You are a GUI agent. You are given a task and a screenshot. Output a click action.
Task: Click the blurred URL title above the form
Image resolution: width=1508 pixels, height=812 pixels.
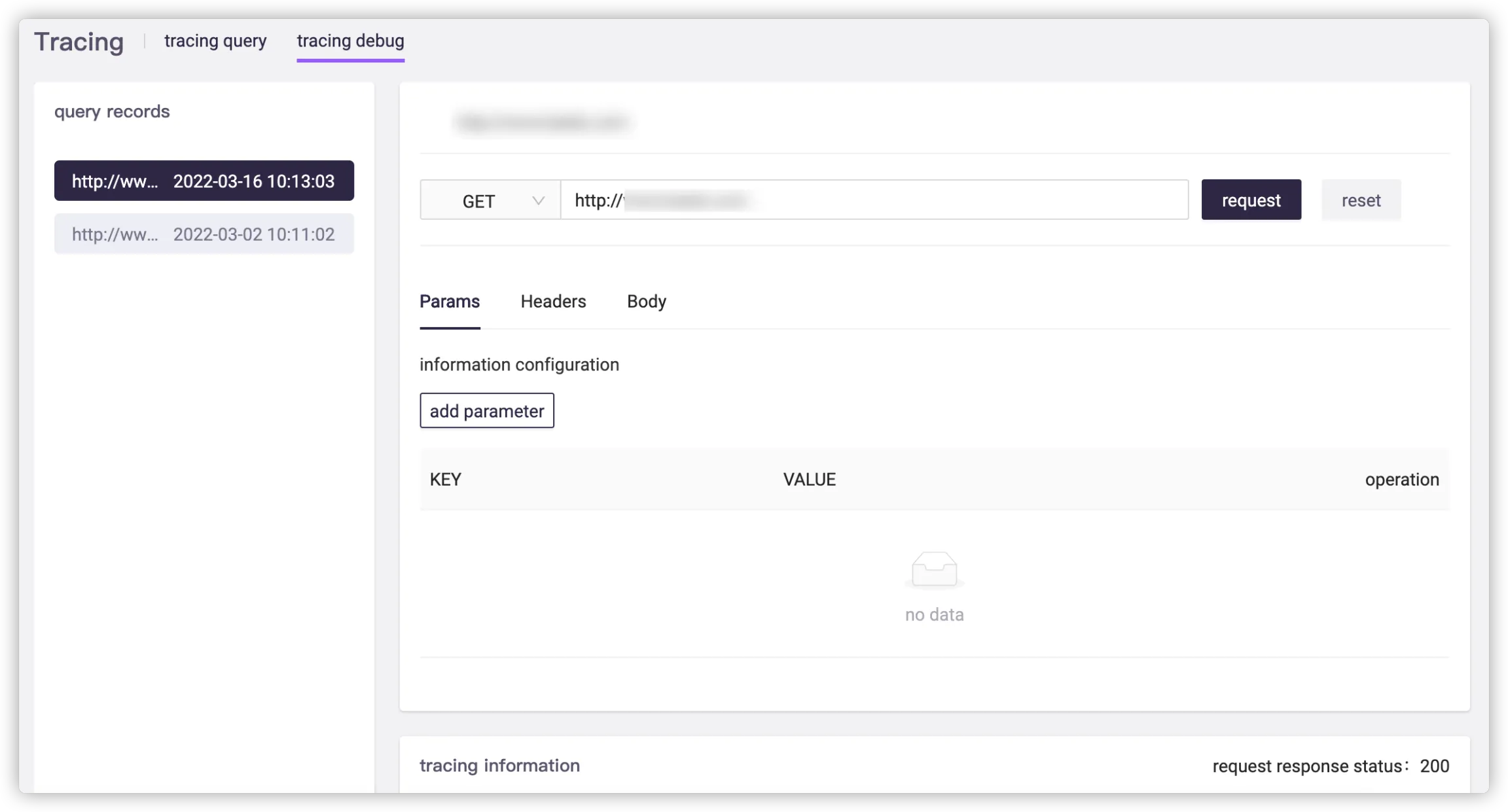(x=543, y=122)
